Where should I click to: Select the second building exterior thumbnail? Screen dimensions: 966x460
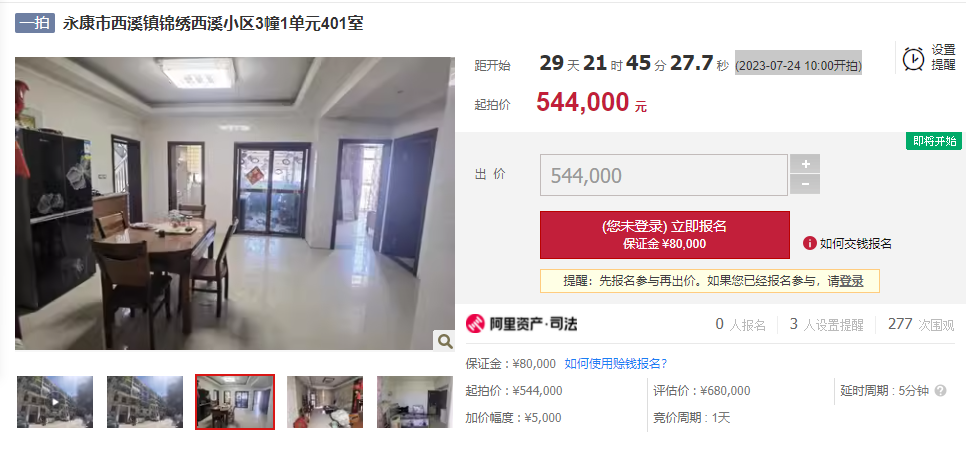pyautogui.click(x=145, y=402)
